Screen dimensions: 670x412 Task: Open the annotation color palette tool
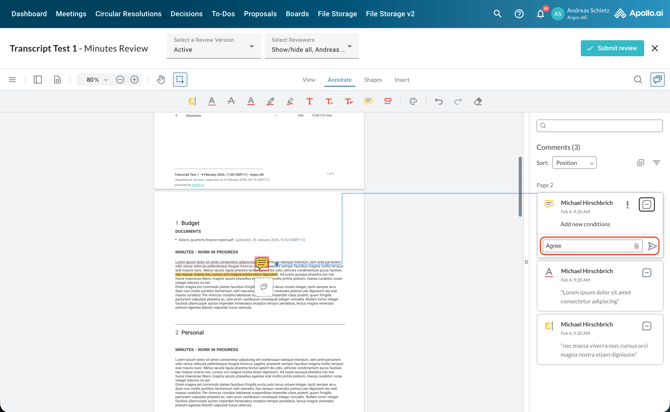[413, 101]
